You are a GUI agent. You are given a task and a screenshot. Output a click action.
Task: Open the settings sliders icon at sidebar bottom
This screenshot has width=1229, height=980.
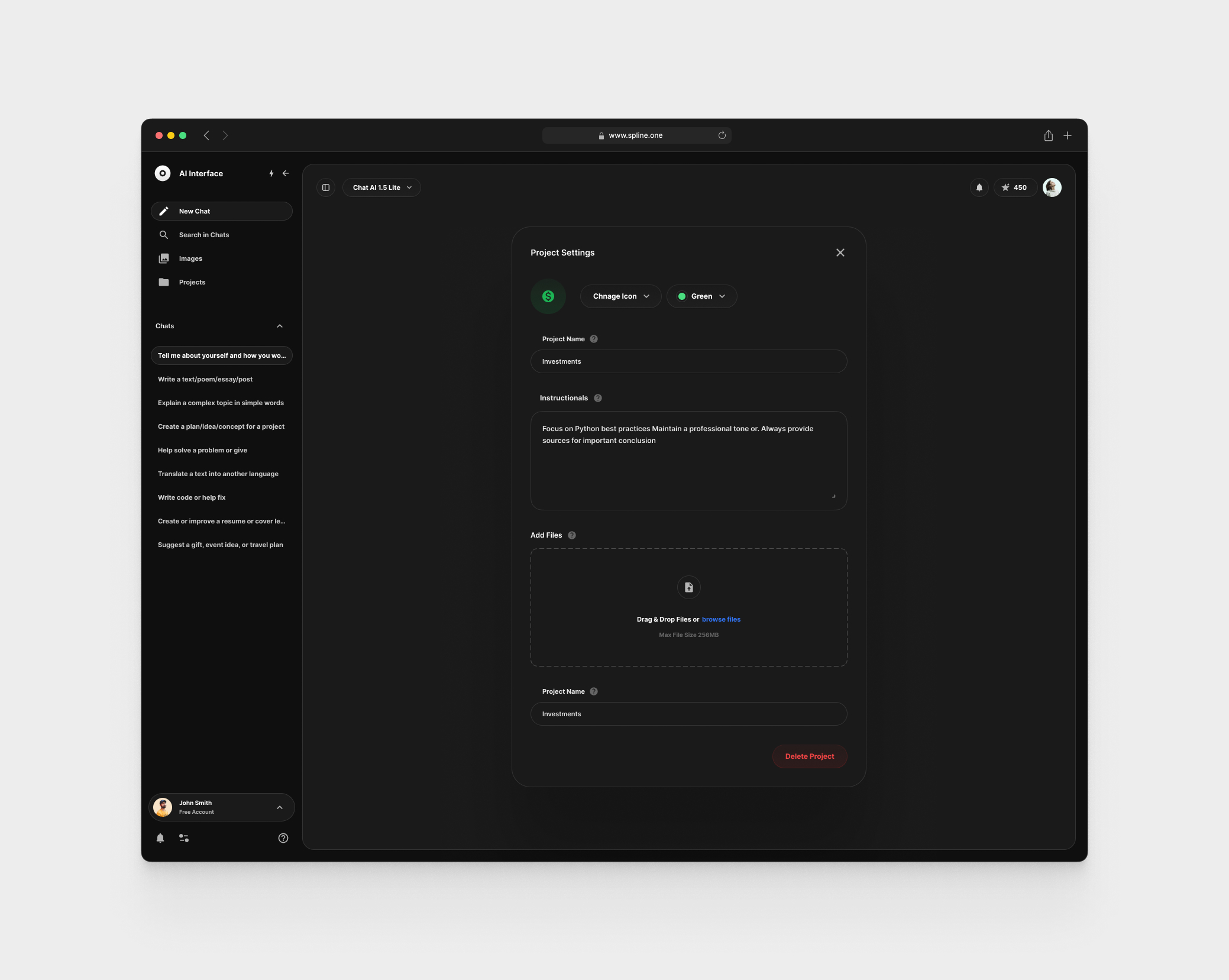point(184,838)
